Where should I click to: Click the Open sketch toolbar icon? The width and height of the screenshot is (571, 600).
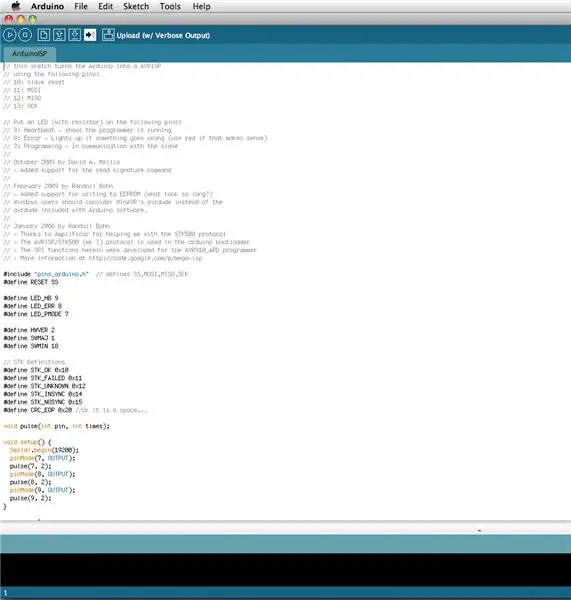tap(59, 35)
